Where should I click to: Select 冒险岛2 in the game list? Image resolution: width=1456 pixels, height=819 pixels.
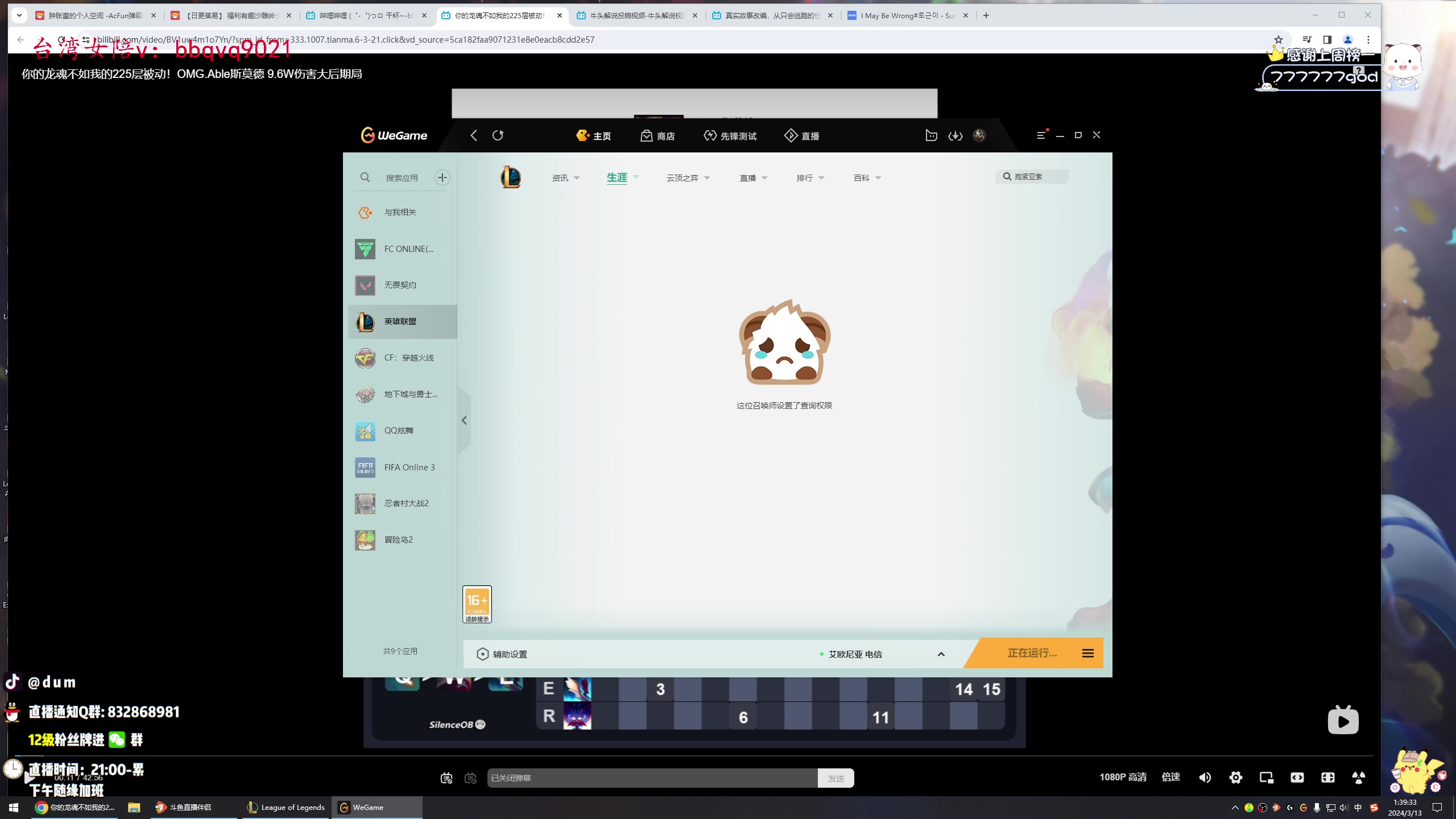[x=403, y=540]
